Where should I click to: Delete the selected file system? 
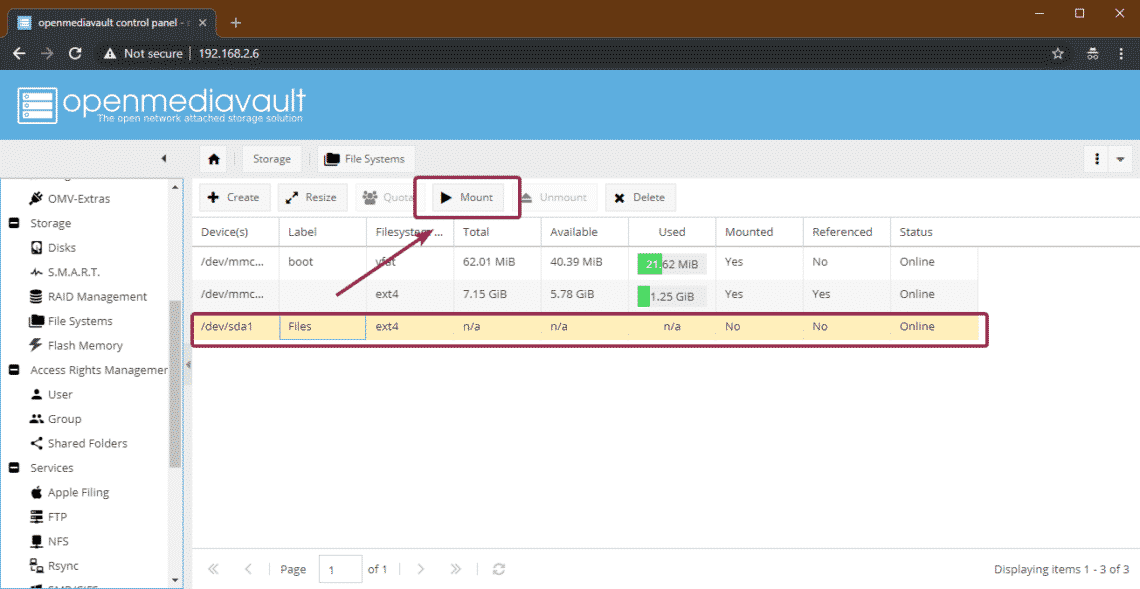(640, 197)
